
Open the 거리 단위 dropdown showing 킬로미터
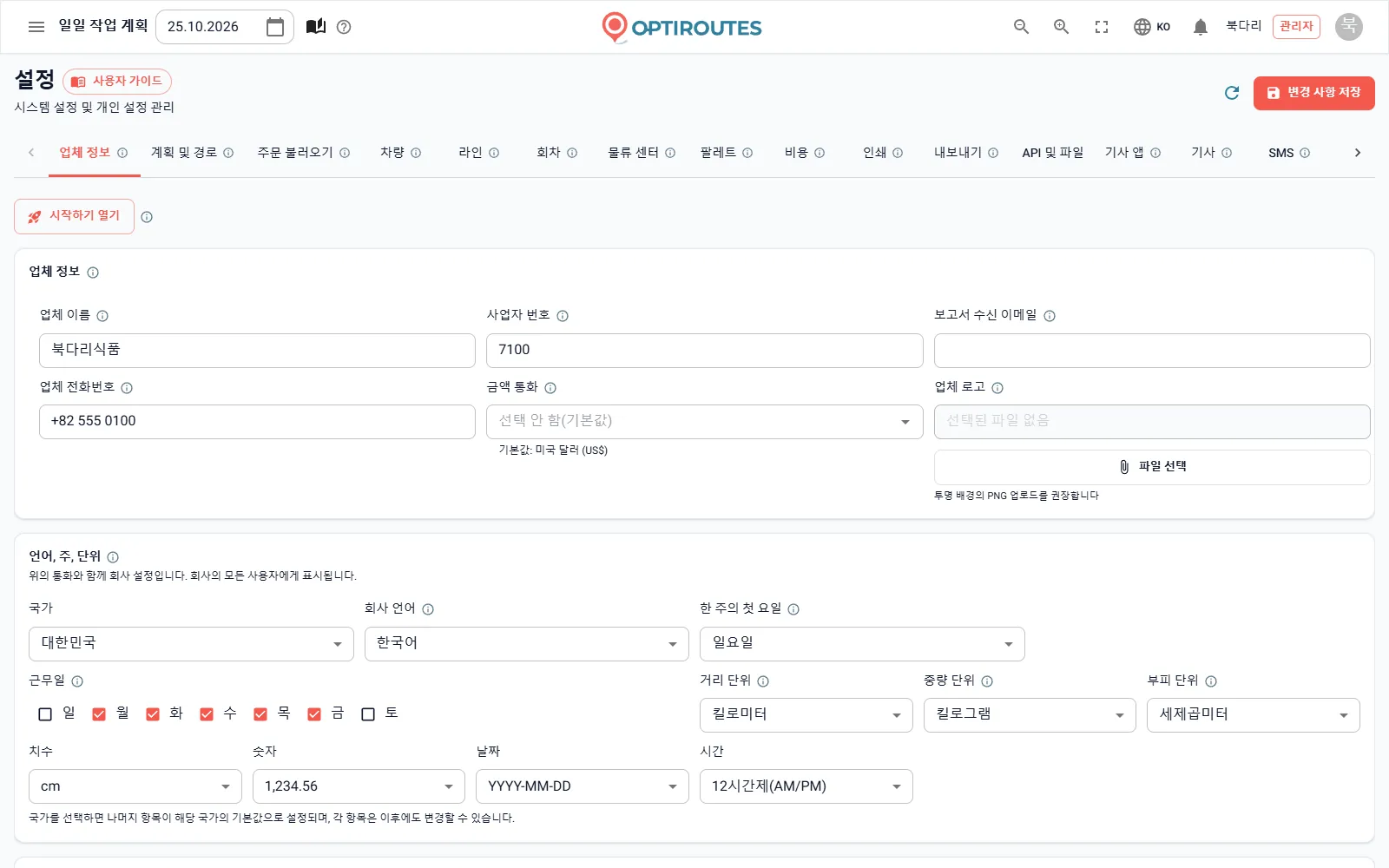(806, 715)
